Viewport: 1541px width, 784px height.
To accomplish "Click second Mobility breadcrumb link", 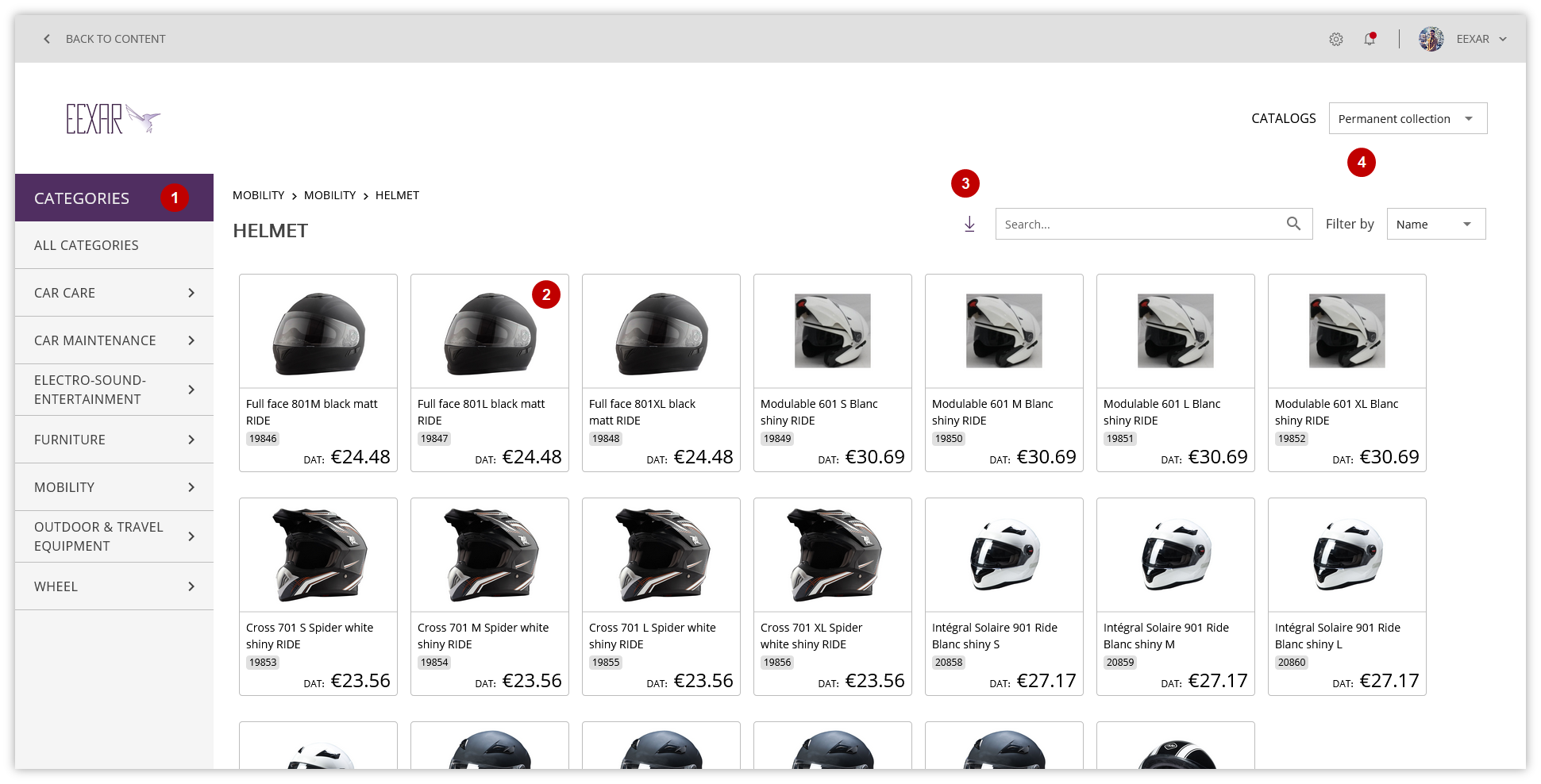I will pos(329,195).
